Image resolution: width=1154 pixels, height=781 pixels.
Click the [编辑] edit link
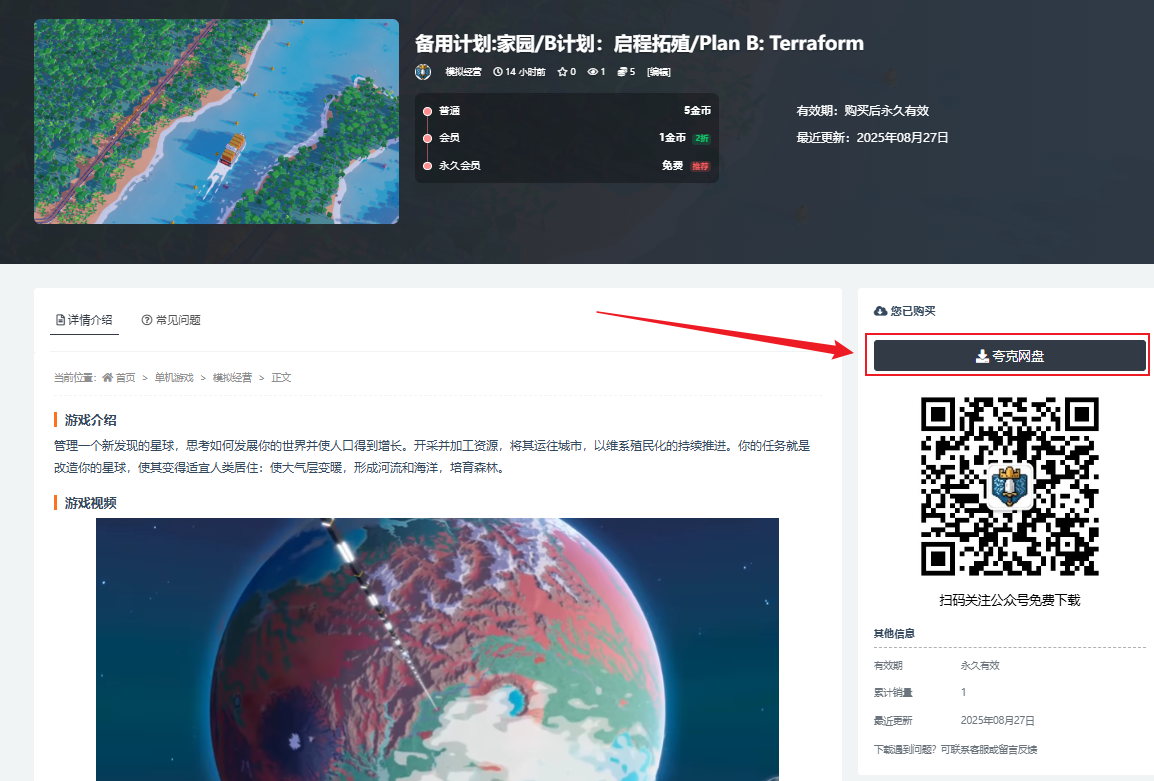click(x=659, y=72)
